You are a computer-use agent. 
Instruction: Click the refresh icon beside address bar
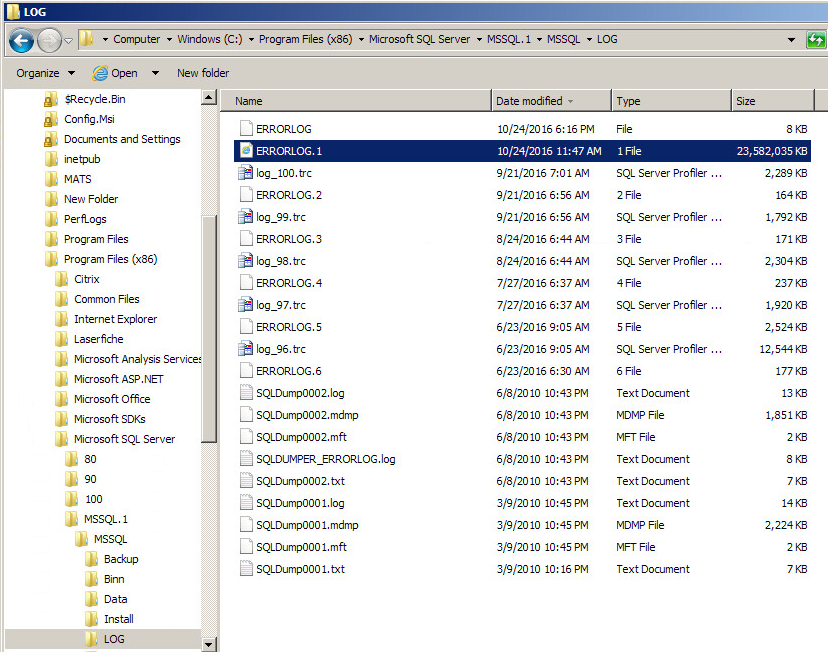pos(816,40)
